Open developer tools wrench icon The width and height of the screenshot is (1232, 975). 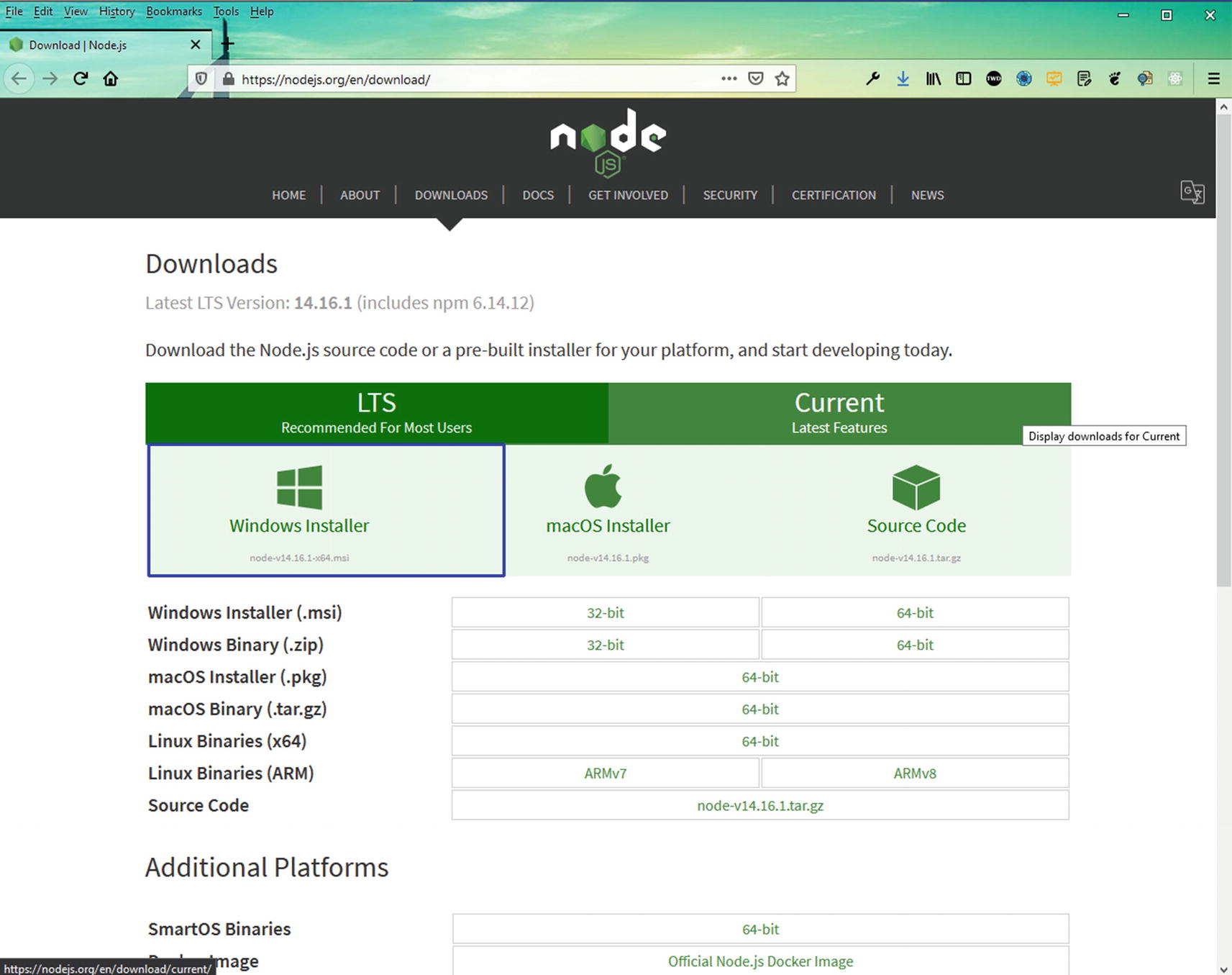coord(872,79)
